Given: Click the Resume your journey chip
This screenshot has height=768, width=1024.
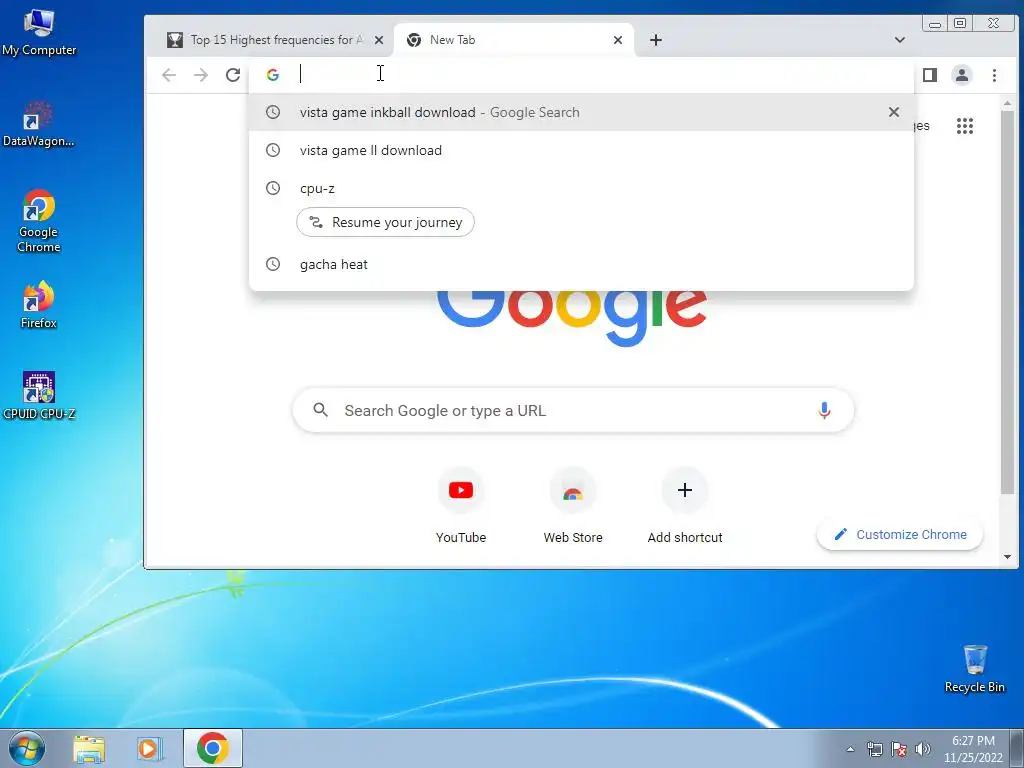Looking at the screenshot, I should click(385, 222).
